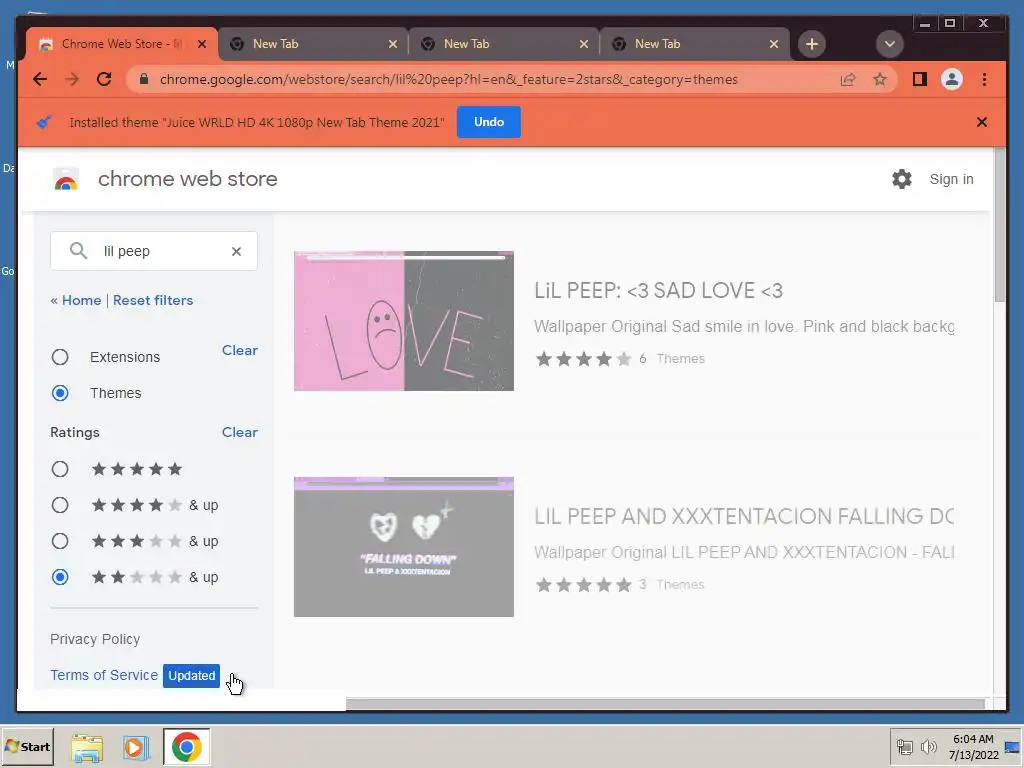Image resolution: width=1024 pixels, height=768 pixels.
Task: Click the vertical page scrollbar
Action: 999,226
